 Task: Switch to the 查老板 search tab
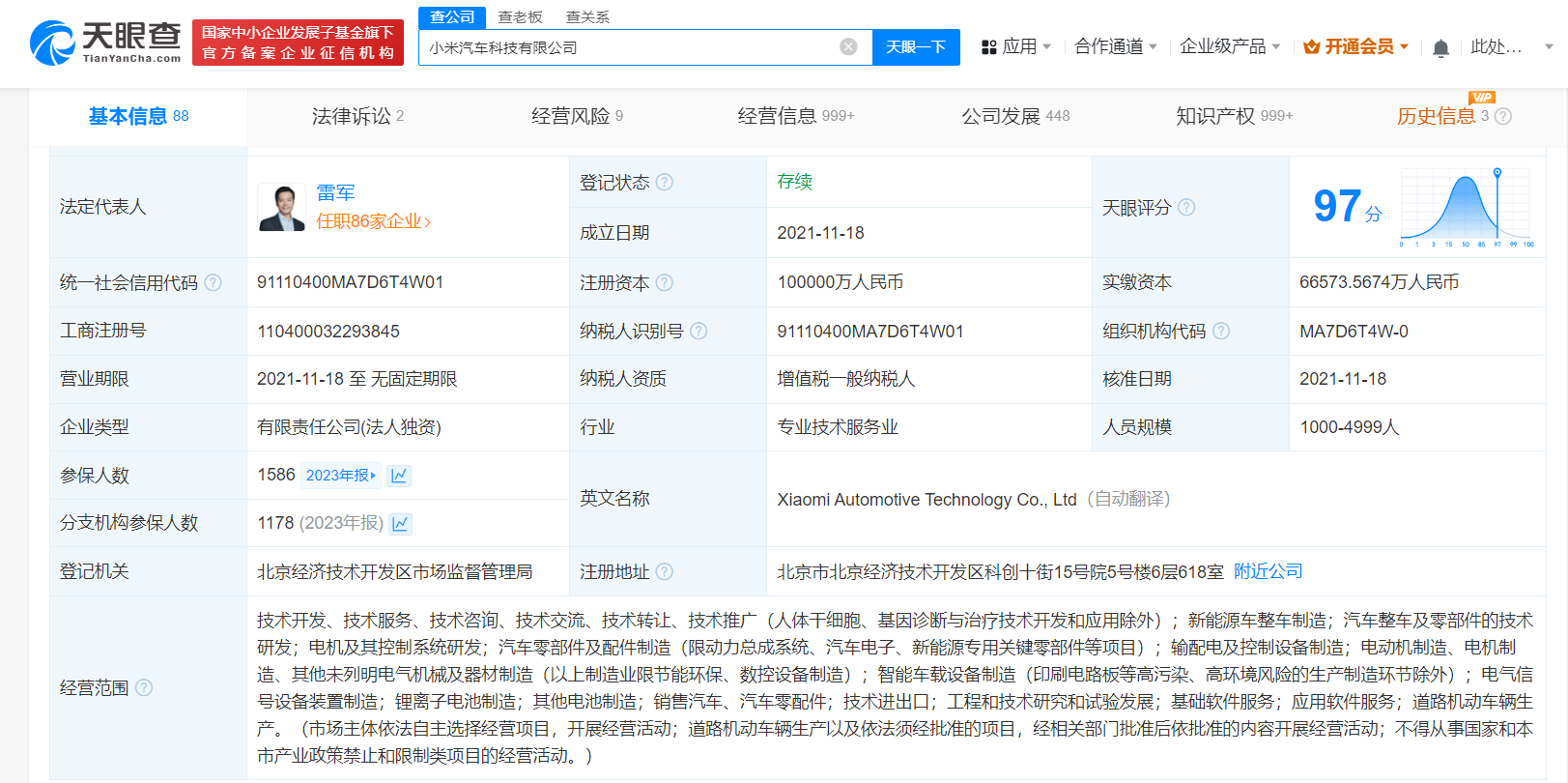(x=520, y=16)
